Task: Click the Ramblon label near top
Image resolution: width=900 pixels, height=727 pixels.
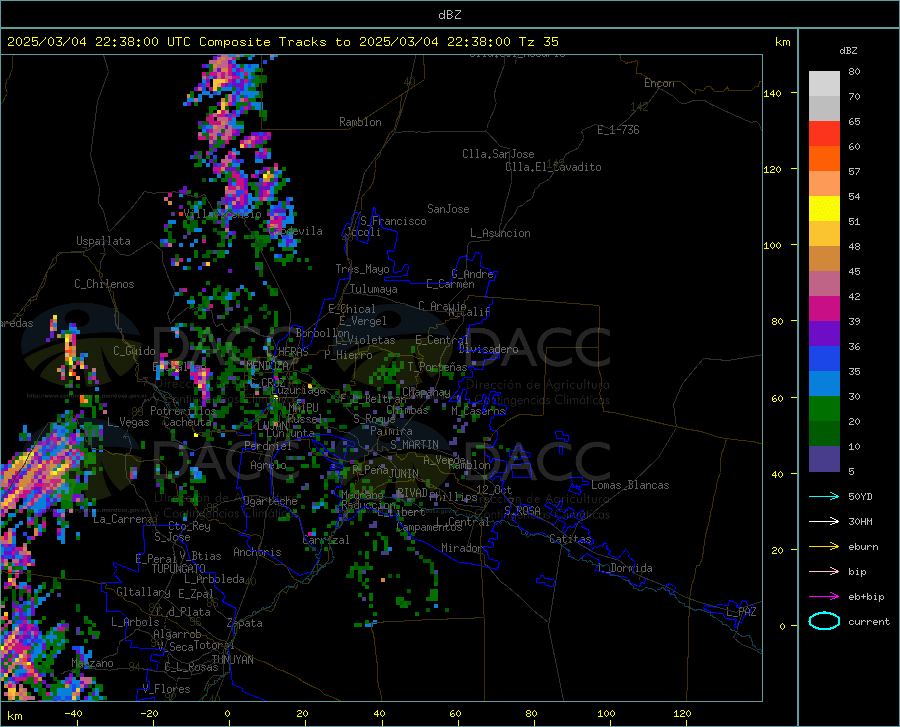Action: pyautogui.click(x=360, y=122)
